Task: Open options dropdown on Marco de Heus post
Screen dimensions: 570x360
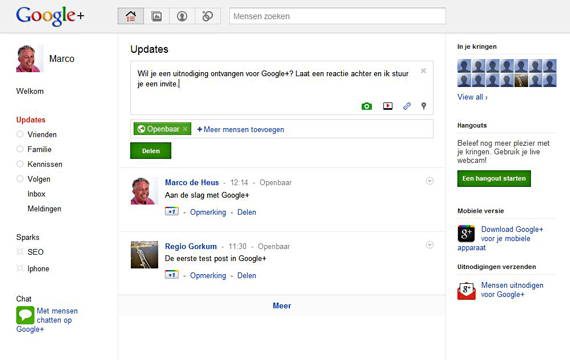Action: [430, 181]
